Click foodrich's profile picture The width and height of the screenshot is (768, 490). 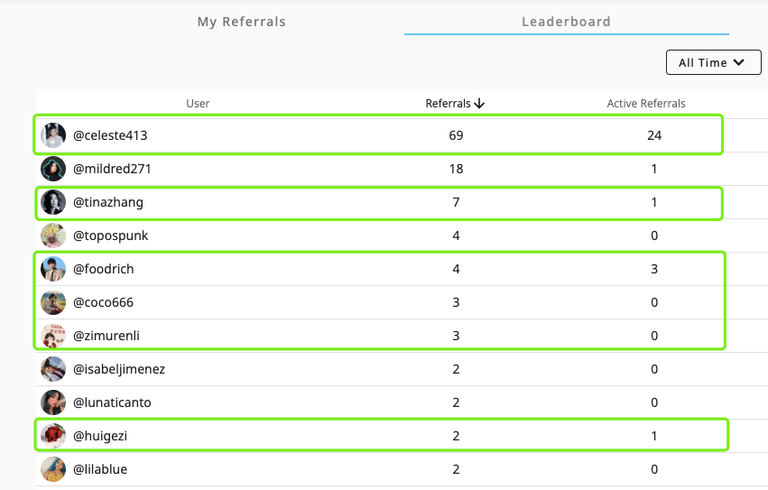point(53,269)
